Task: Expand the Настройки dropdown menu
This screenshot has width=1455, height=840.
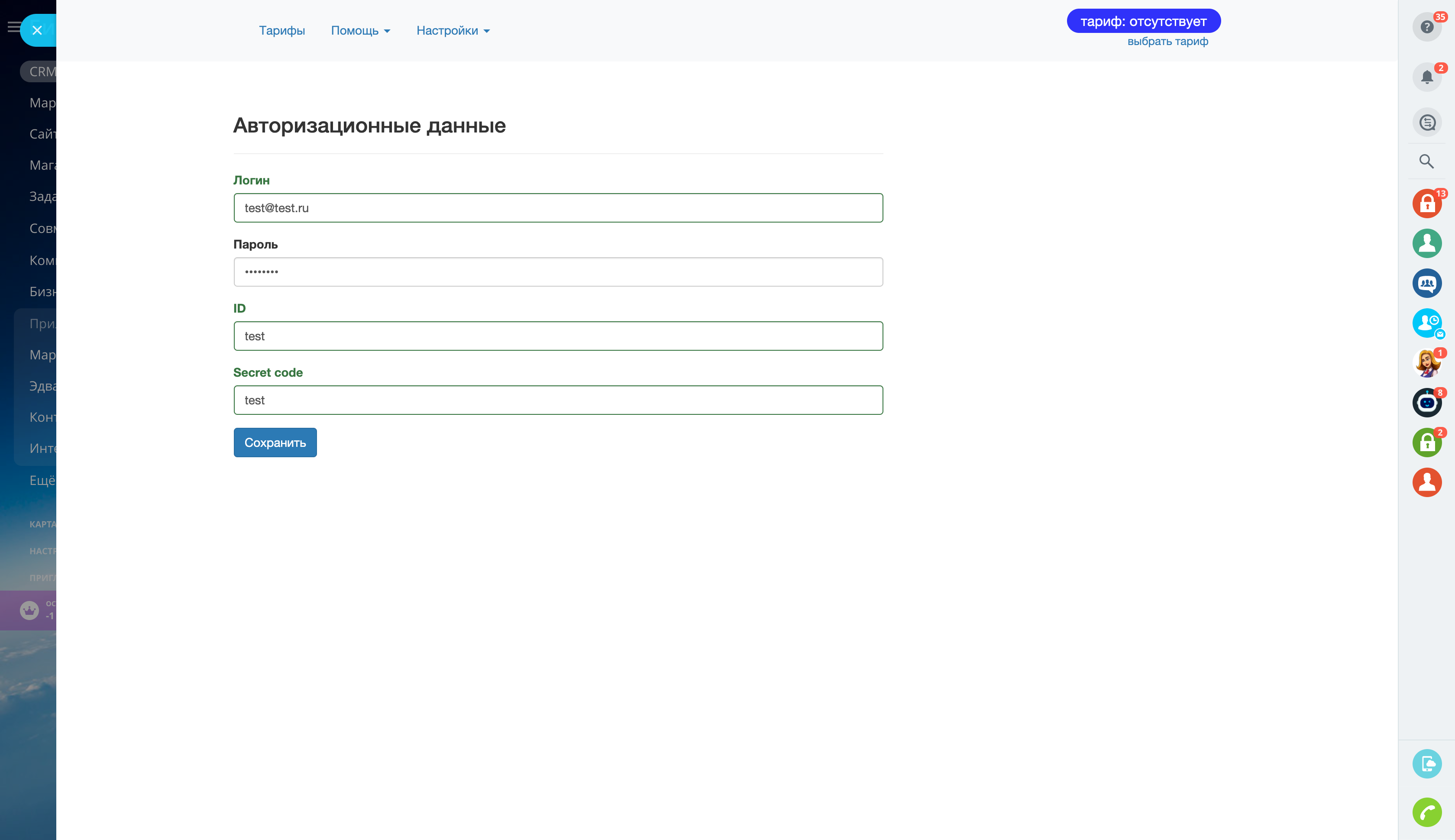Action: pos(453,31)
